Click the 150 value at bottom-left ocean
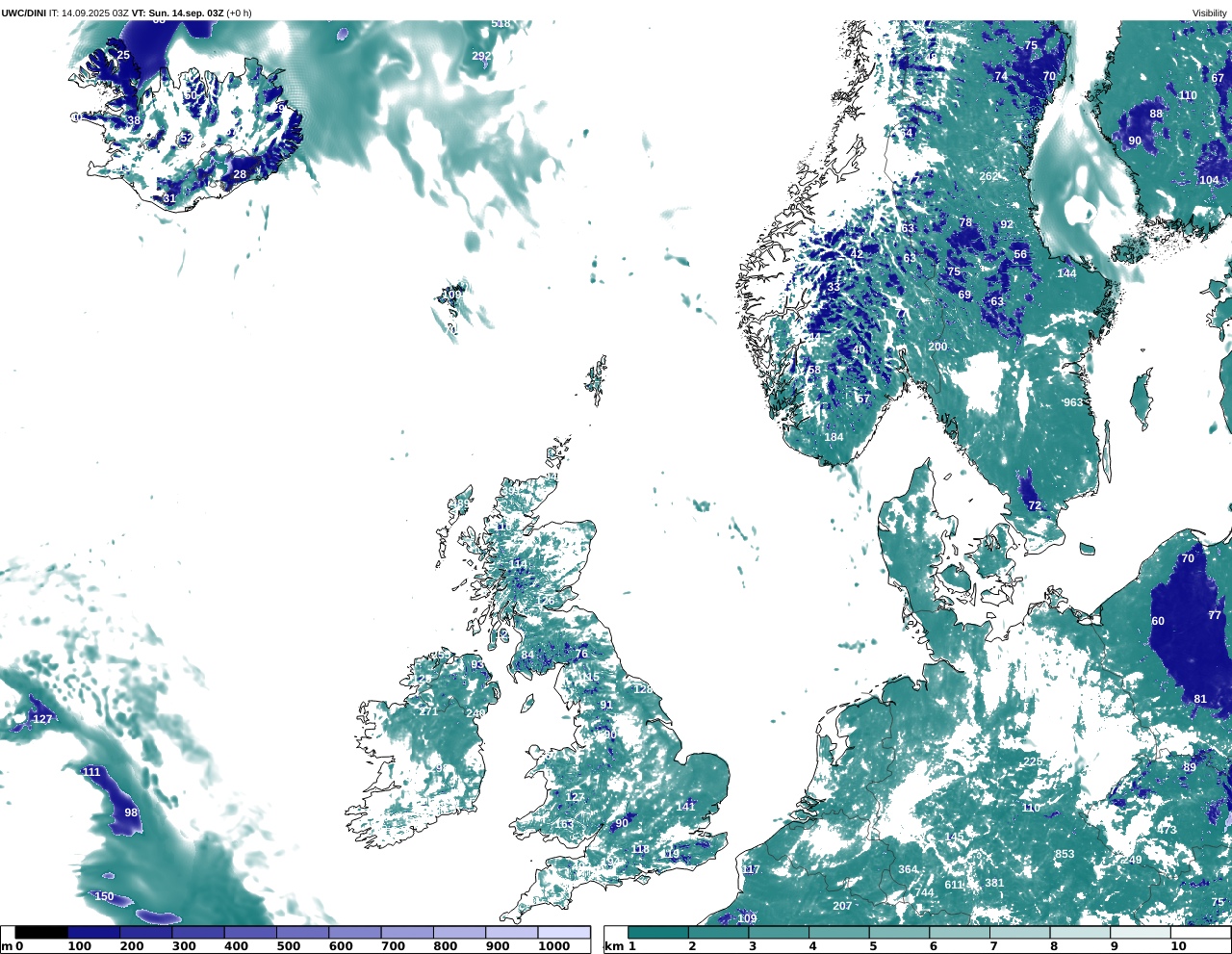The height and width of the screenshot is (954, 1232). click(104, 896)
